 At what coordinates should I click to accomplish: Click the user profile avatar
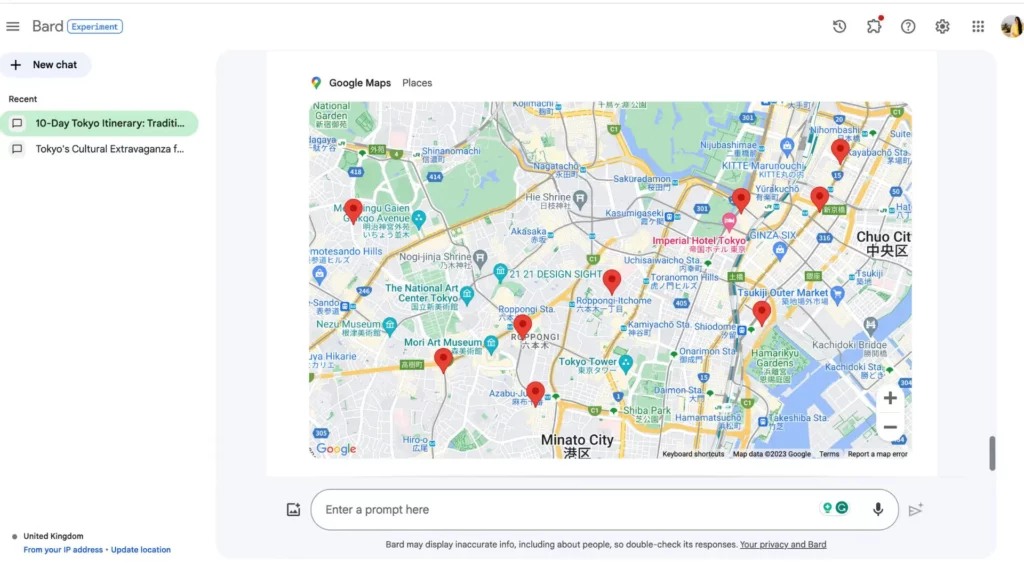pos(1011,27)
